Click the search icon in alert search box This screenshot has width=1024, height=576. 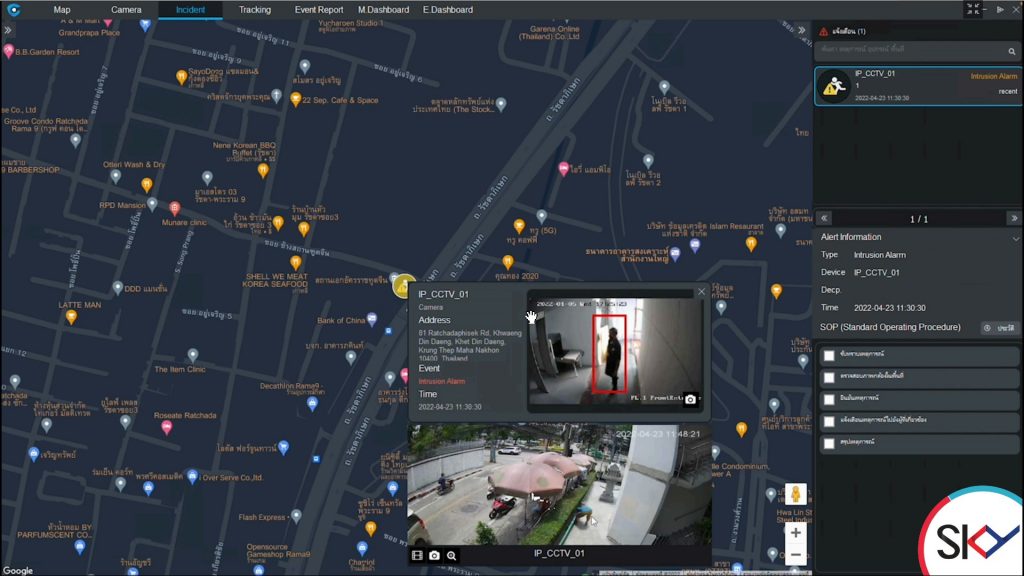click(1012, 49)
